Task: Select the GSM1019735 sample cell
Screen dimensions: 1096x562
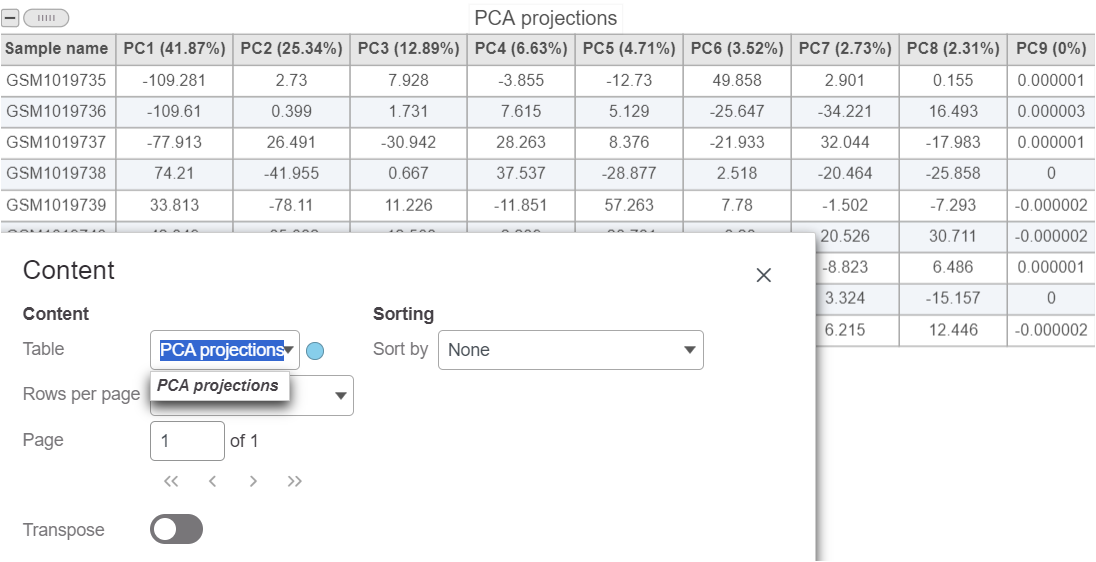Action: pyautogui.click(x=56, y=80)
